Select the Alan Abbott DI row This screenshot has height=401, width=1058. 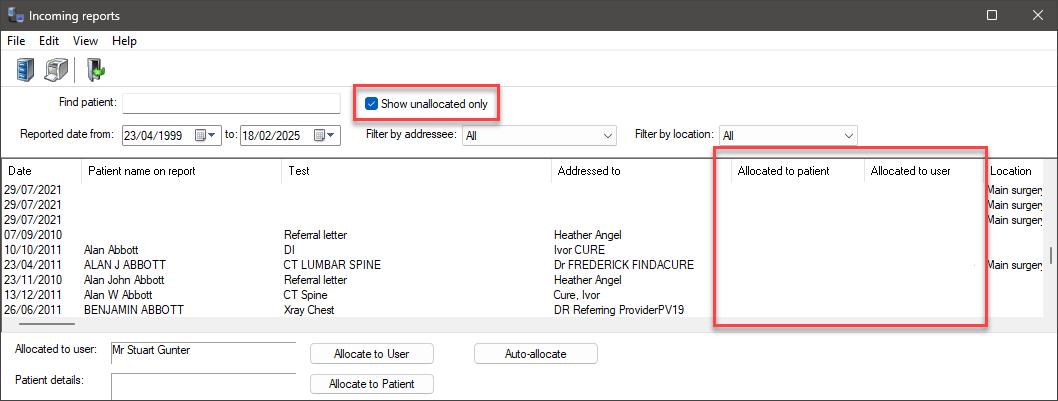[x=523, y=250]
